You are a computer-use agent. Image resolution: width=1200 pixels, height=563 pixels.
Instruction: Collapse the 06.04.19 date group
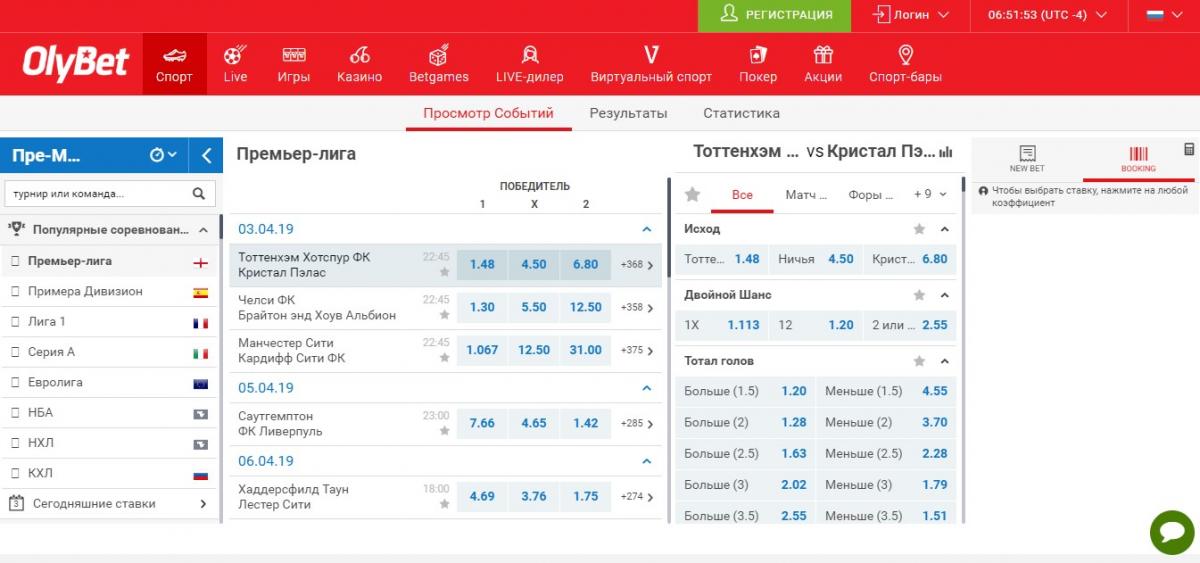pyautogui.click(x=646, y=461)
